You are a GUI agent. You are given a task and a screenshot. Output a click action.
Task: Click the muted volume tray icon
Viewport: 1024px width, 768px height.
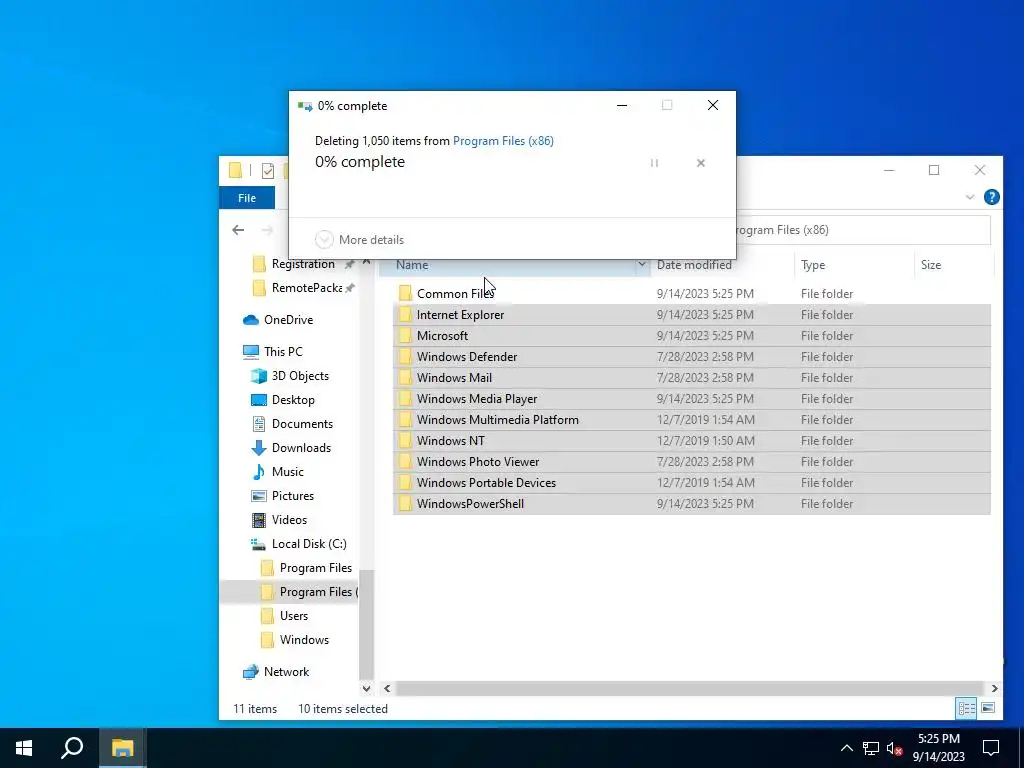(x=895, y=748)
